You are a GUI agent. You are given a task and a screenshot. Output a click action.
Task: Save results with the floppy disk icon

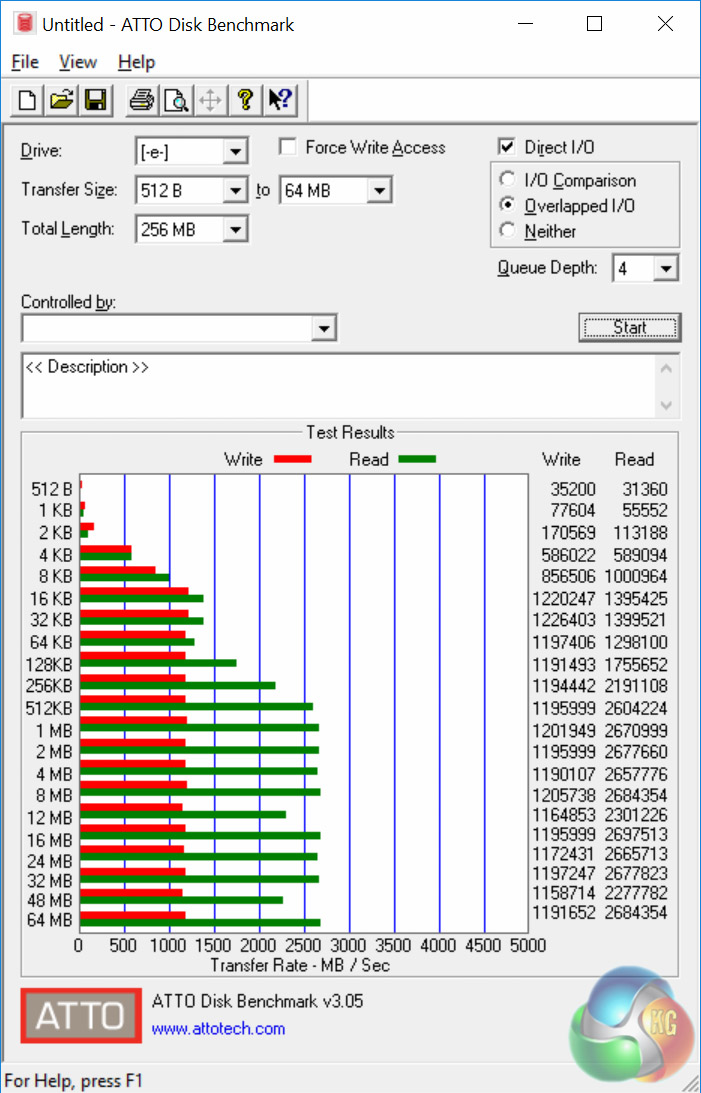(95, 100)
